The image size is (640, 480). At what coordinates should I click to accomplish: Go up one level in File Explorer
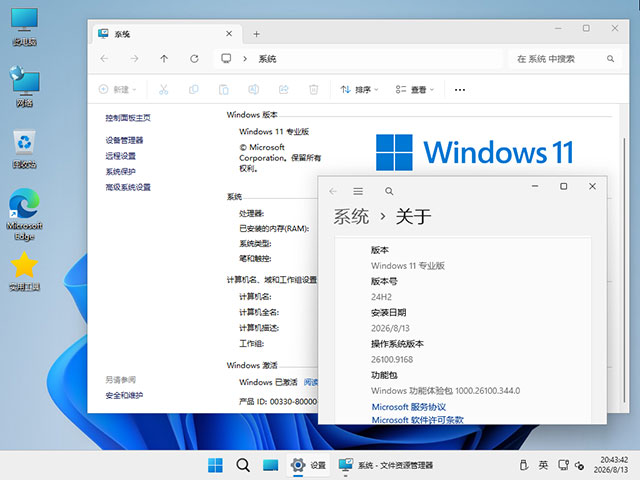pos(164,59)
